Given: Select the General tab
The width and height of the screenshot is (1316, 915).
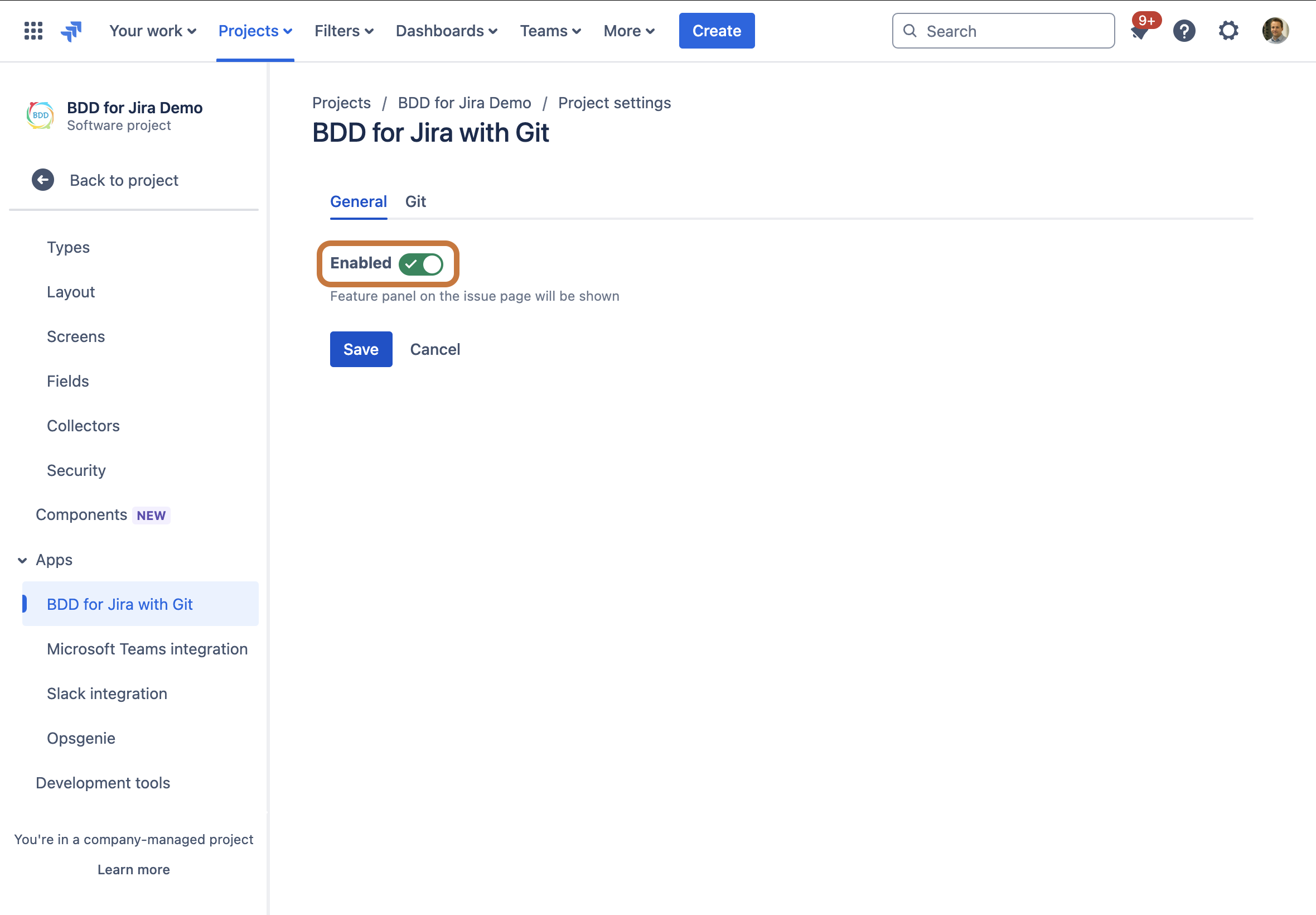Looking at the screenshot, I should (x=359, y=202).
